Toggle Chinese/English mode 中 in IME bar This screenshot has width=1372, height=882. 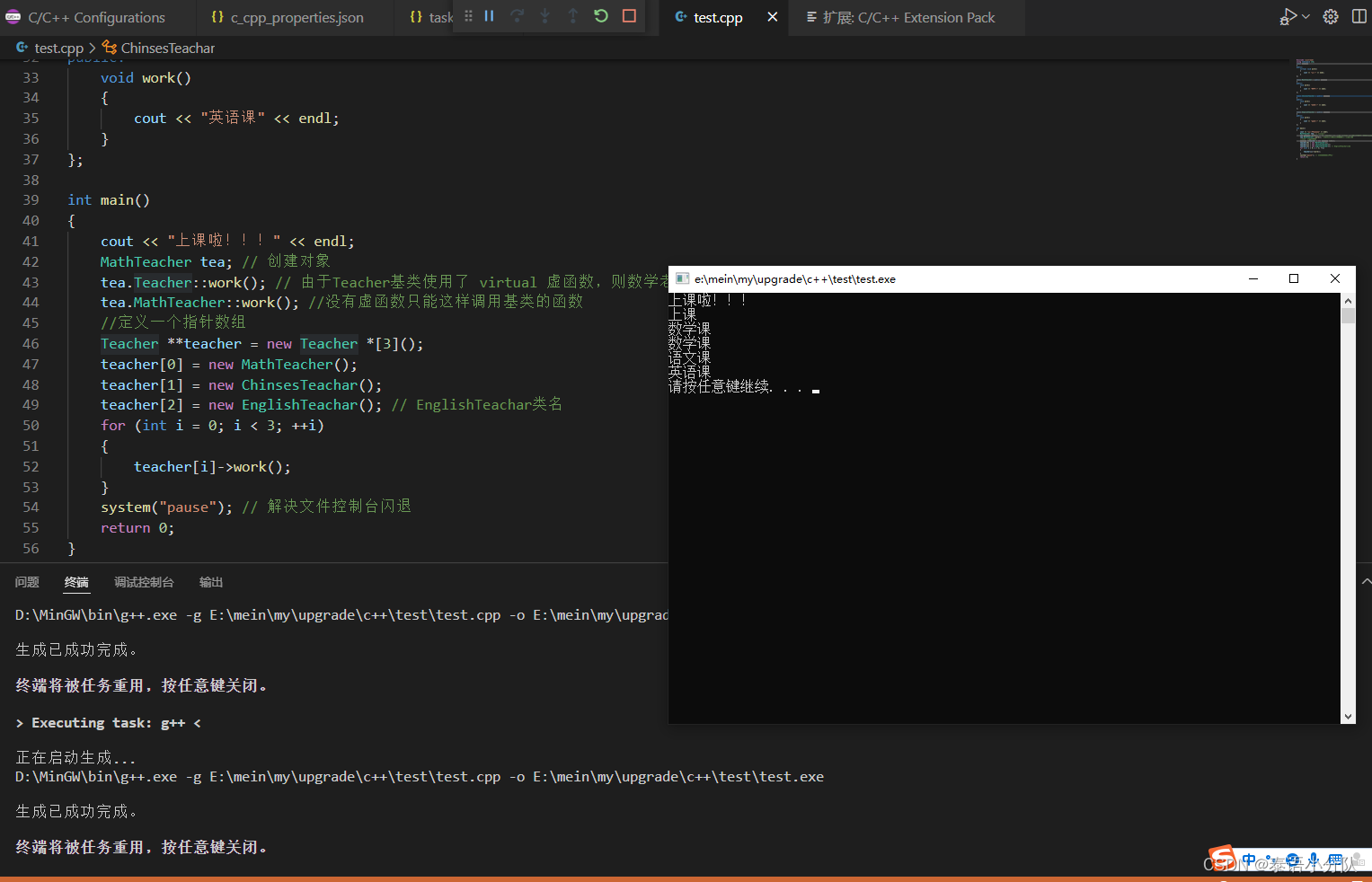pyautogui.click(x=1249, y=860)
